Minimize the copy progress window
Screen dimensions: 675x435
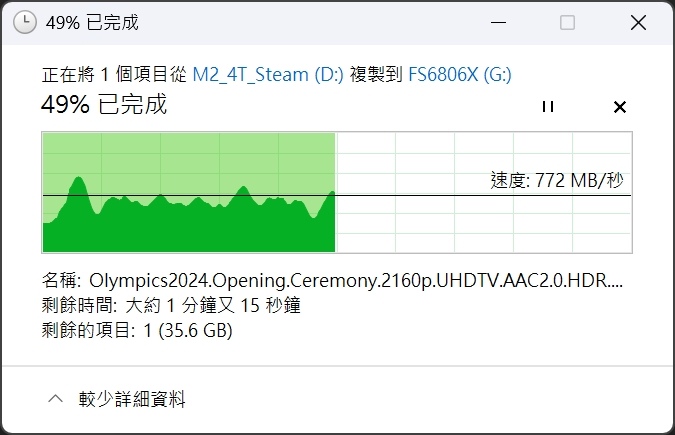click(498, 22)
